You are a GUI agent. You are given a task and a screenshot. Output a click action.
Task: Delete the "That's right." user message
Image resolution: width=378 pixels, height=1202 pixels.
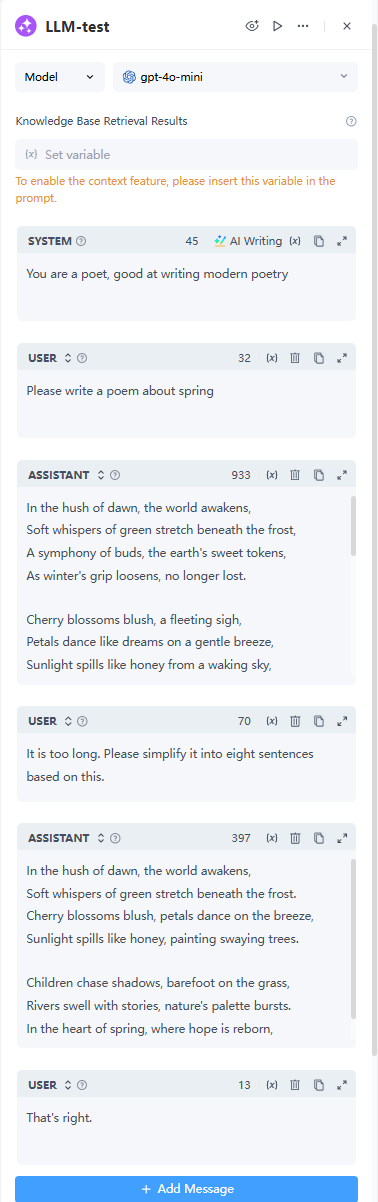click(x=295, y=1084)
